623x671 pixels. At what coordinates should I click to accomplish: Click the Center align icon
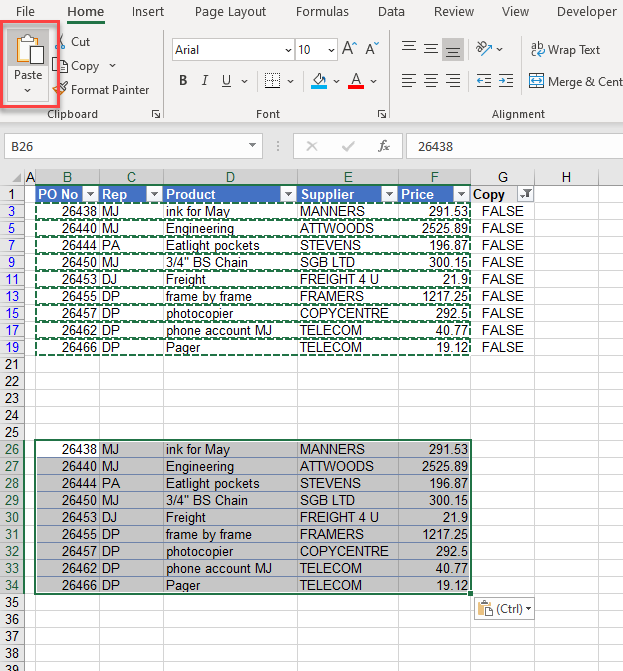[431, 81]
